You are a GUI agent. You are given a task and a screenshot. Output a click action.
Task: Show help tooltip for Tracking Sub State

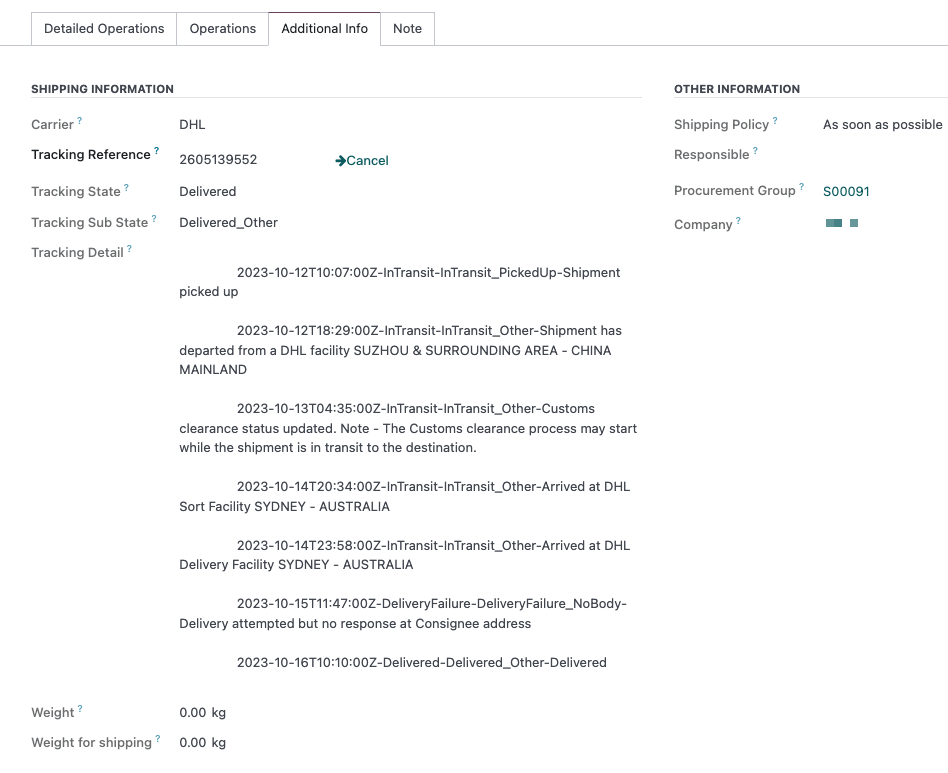click(154, 218)
